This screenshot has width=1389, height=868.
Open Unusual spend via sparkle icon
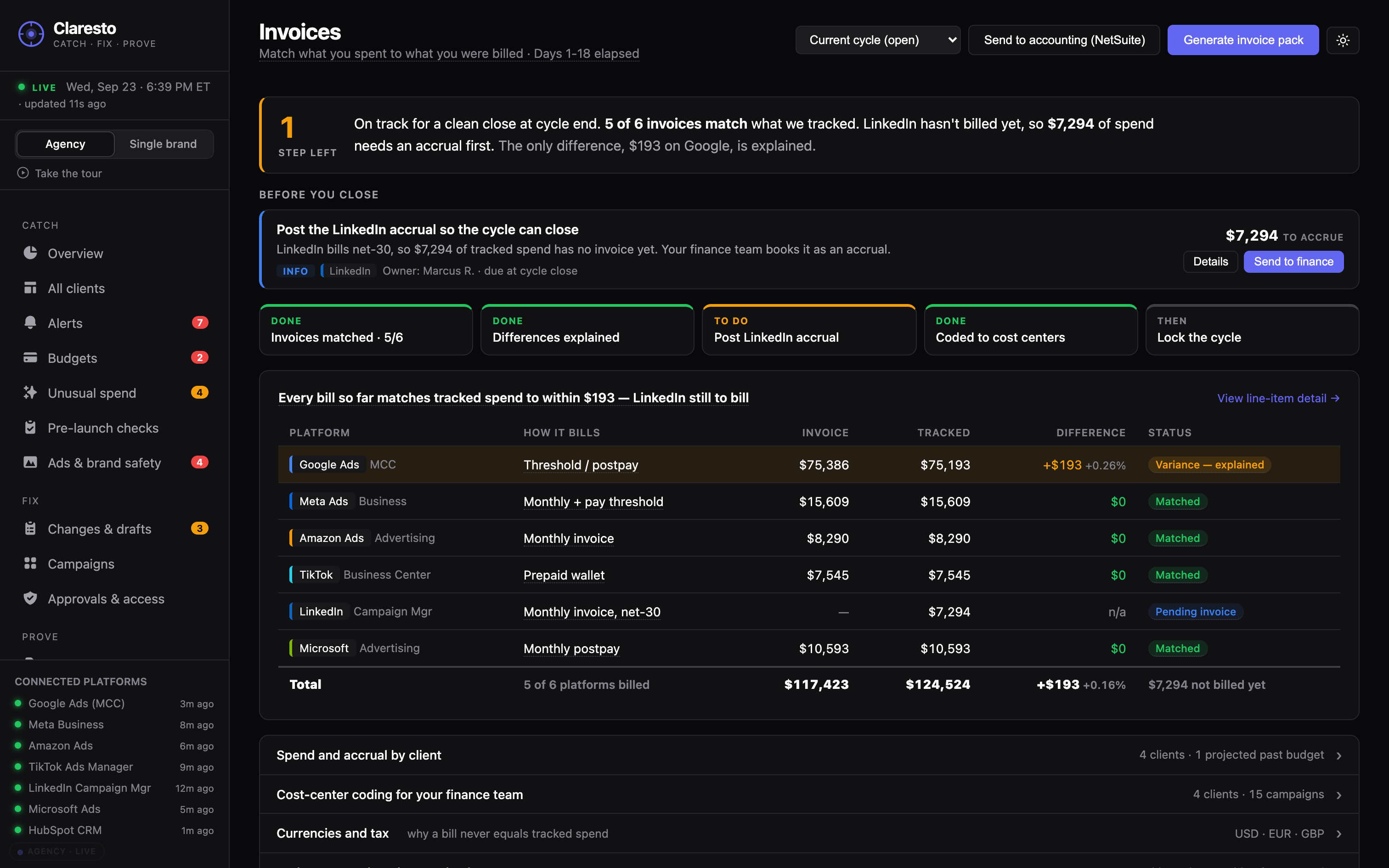[x=30, y=393]
